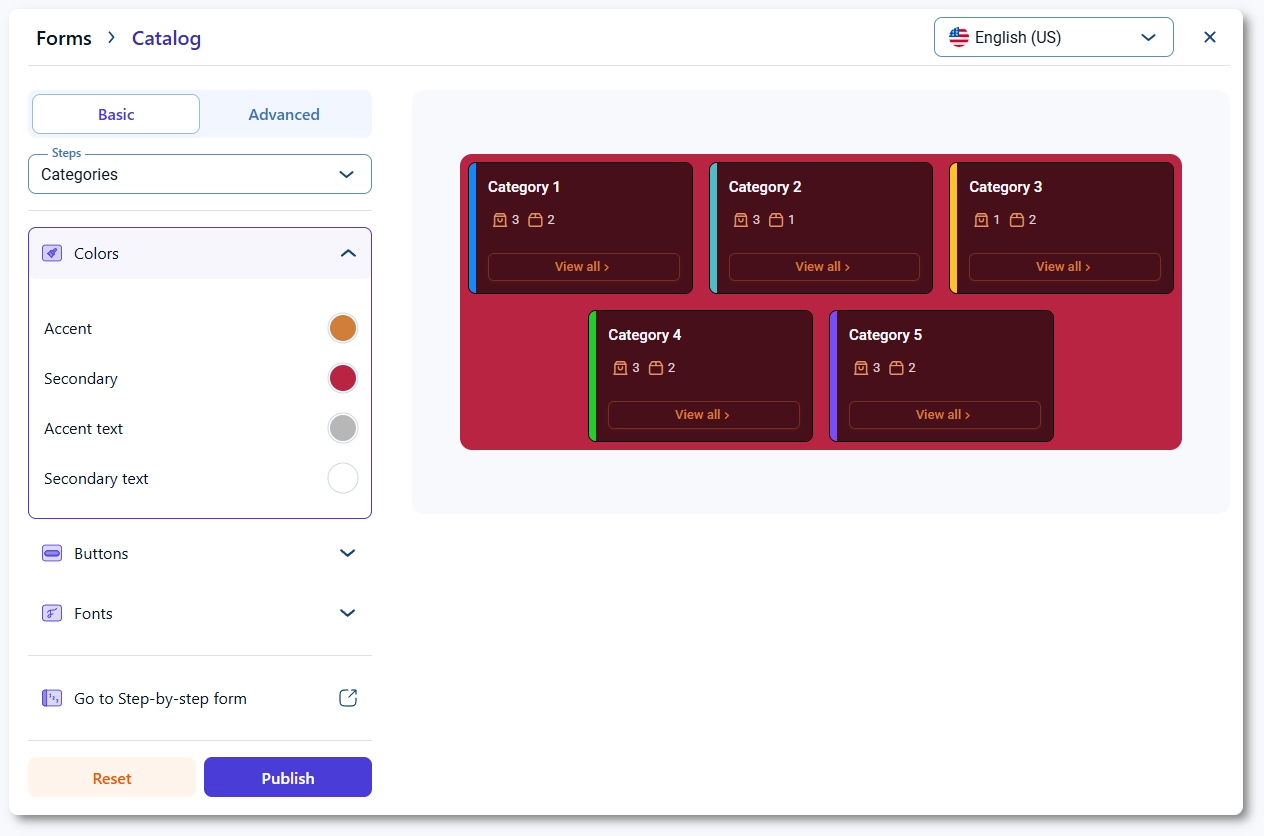1264x836 pixels.
Task: Click Category 1 shopping bag icon
Action: point(500,220)
